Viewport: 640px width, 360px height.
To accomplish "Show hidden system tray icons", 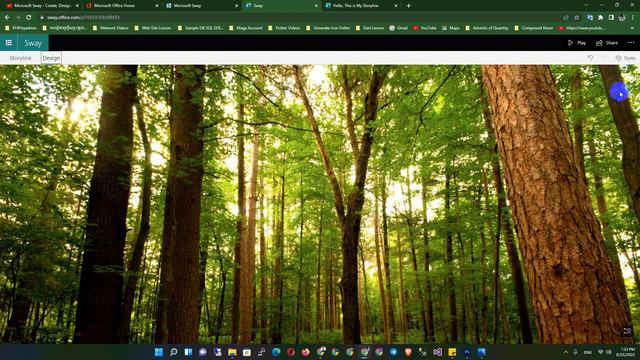I will coord(566,352).
